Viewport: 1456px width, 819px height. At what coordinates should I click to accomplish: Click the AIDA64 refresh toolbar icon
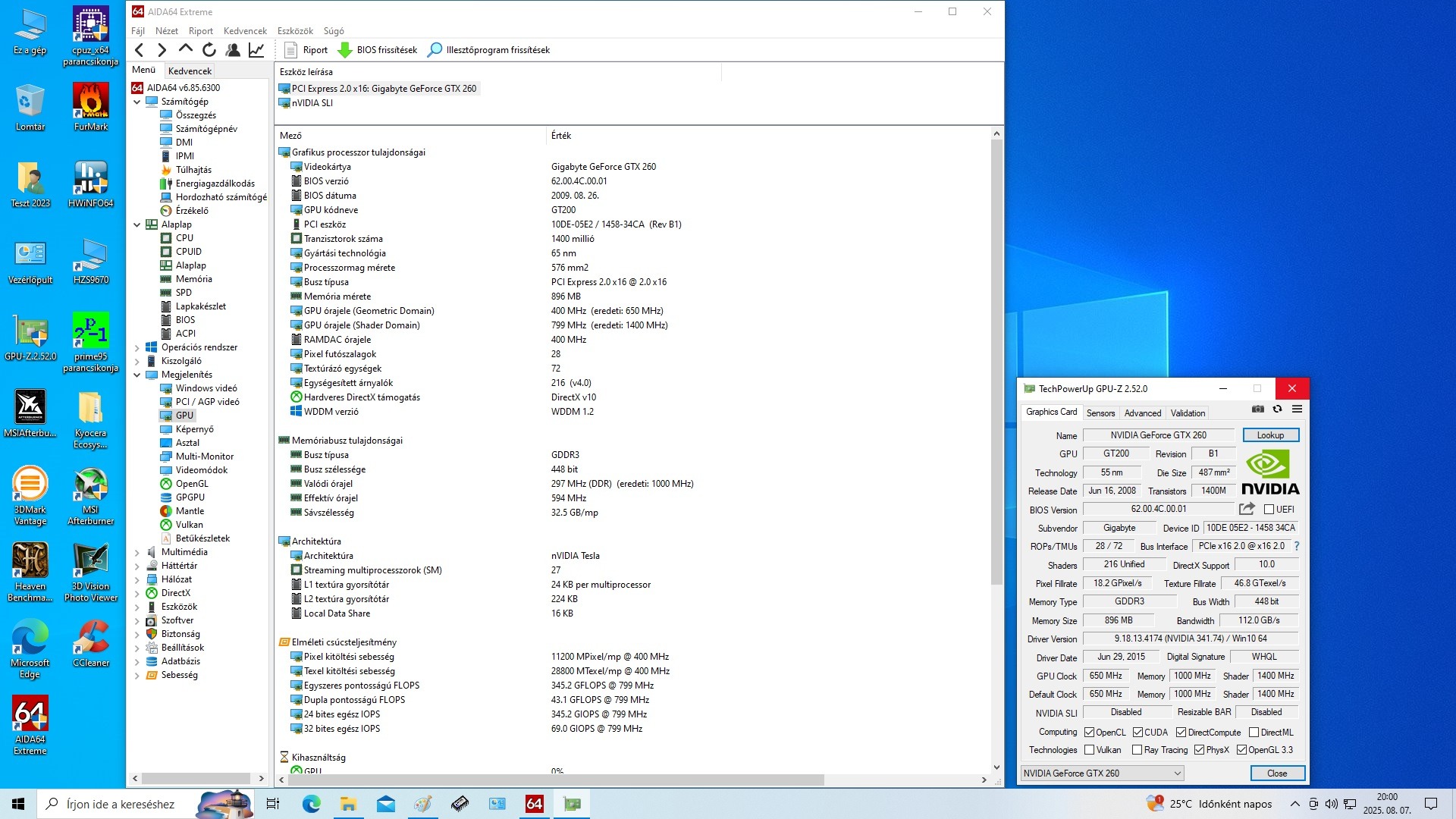click(x=209, y=50)
